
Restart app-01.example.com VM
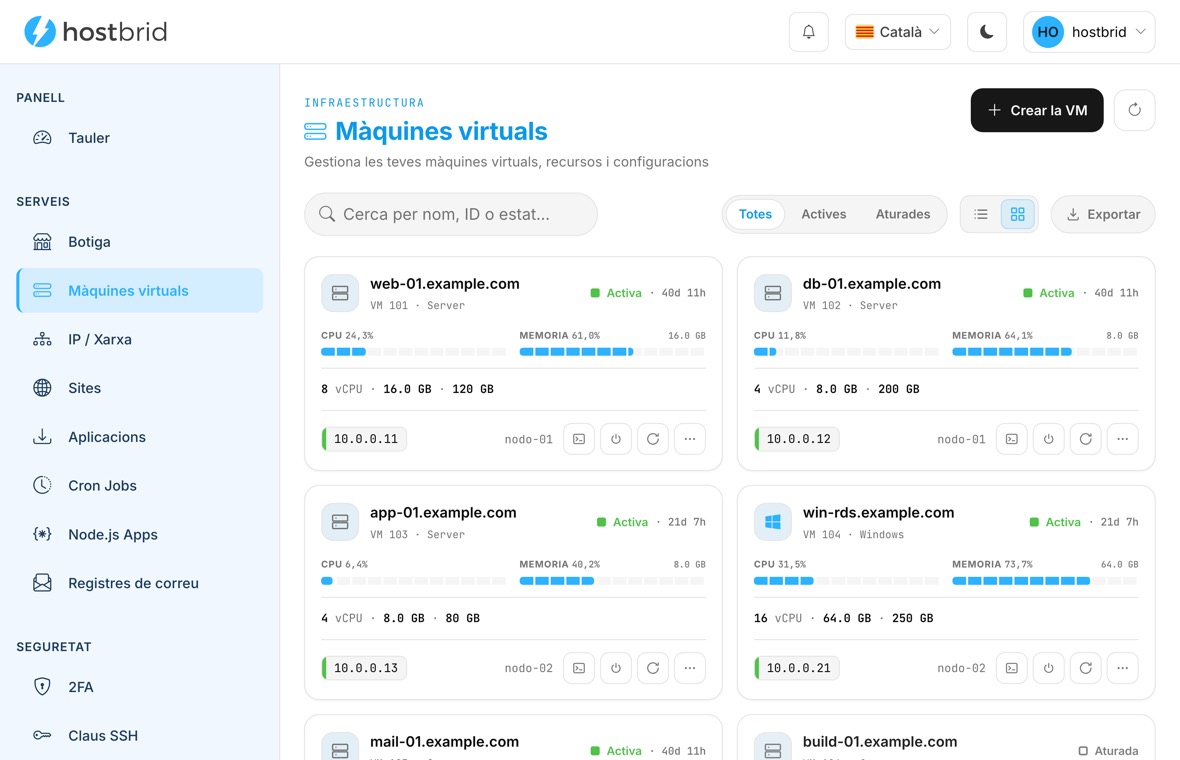(x=652, y=667)
